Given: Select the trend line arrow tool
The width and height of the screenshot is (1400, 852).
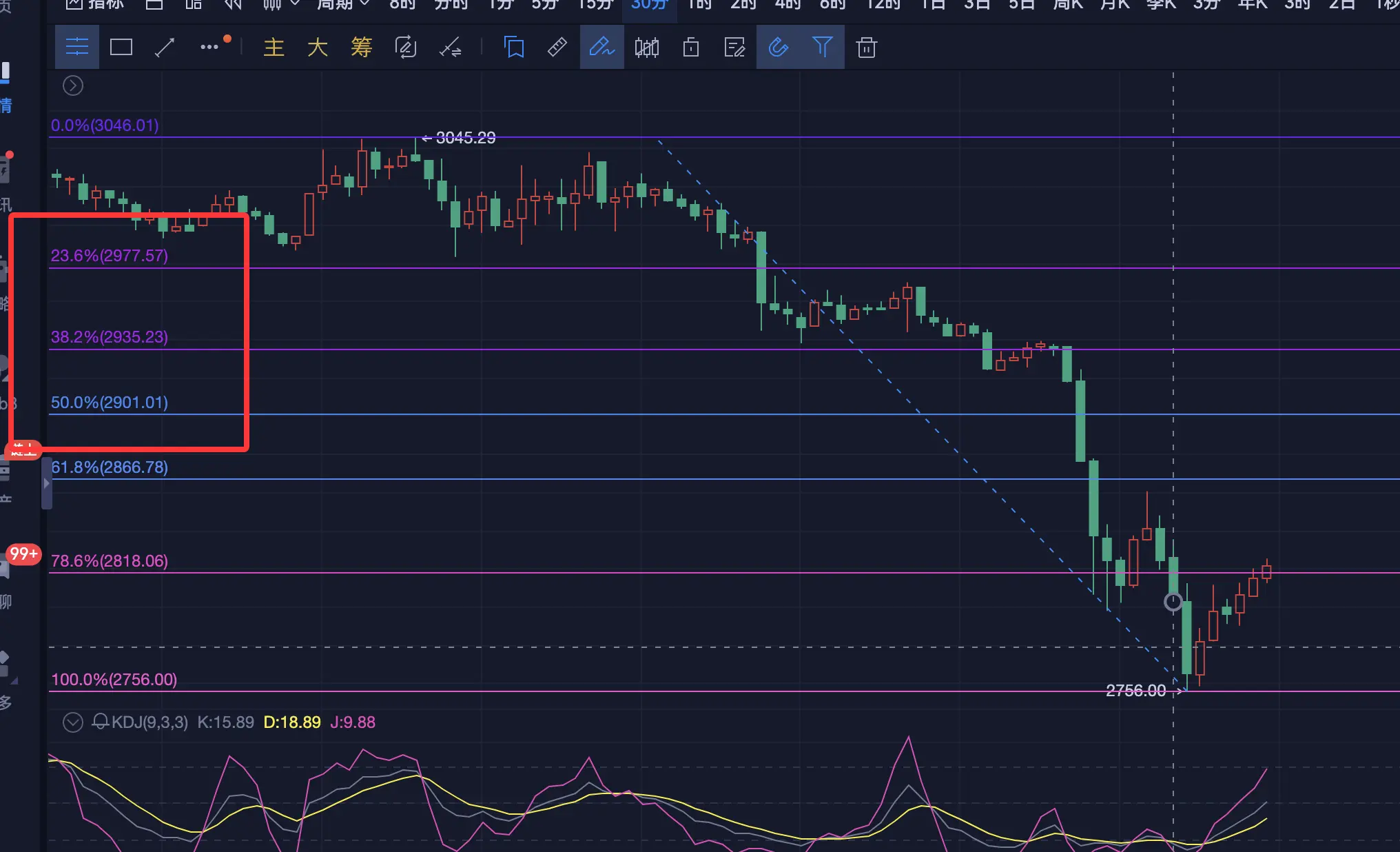Looking at the screenshot, I should 165,48.
